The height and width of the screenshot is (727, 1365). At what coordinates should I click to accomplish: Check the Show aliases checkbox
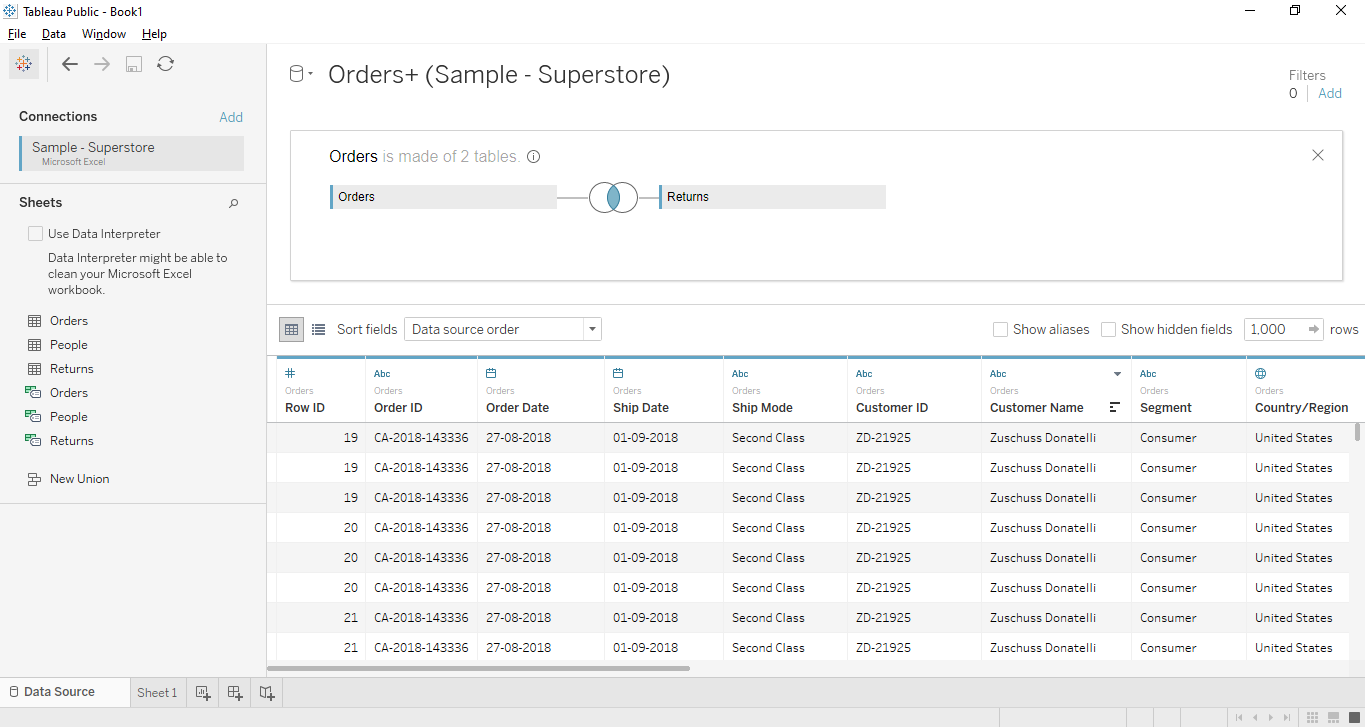1000,329
